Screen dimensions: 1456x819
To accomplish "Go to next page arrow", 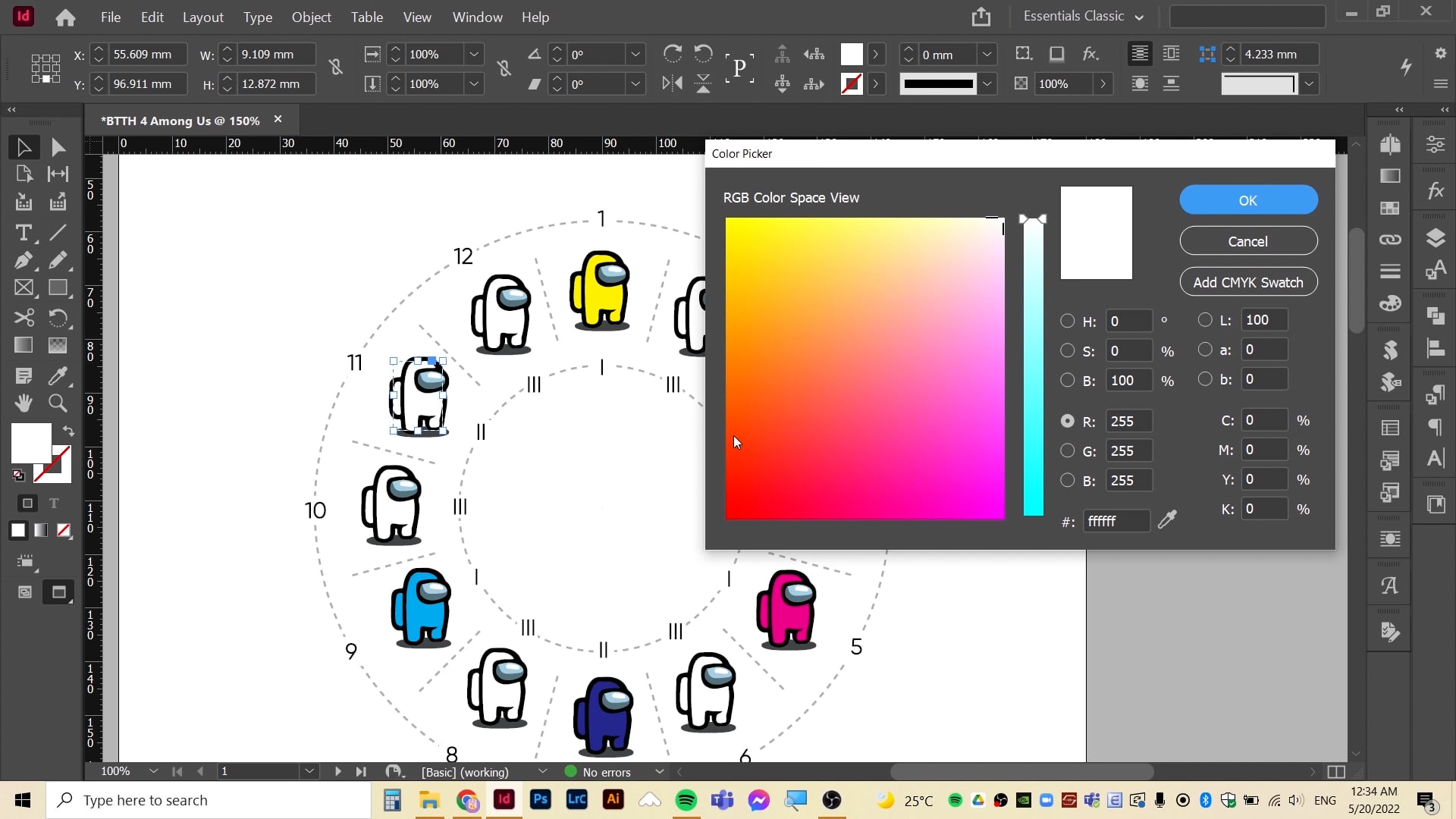I will (x=337, y=771).
